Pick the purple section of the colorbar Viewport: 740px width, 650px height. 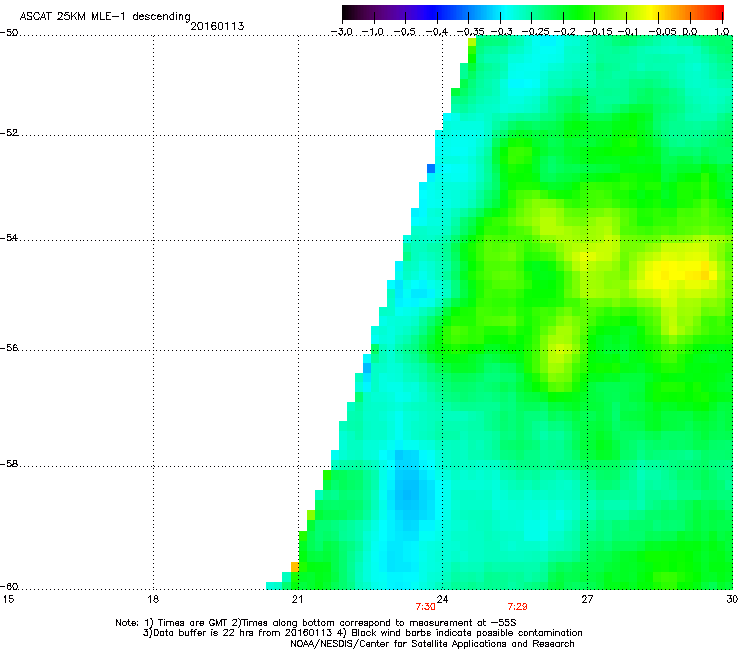[x=396, y=12]
